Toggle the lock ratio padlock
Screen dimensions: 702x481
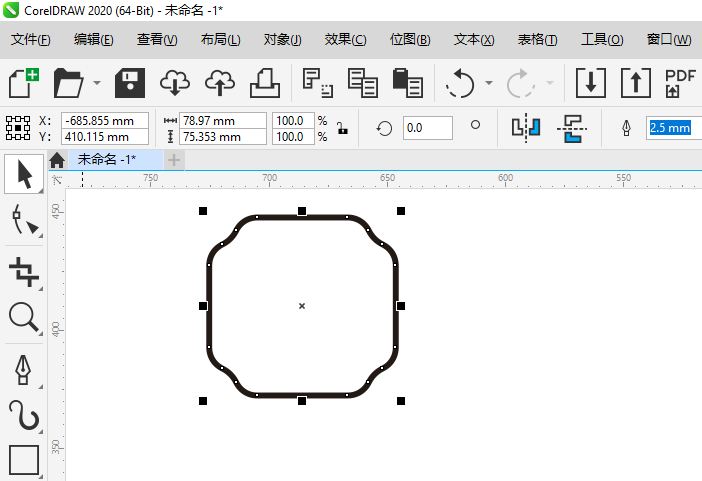tap(343, 129)
